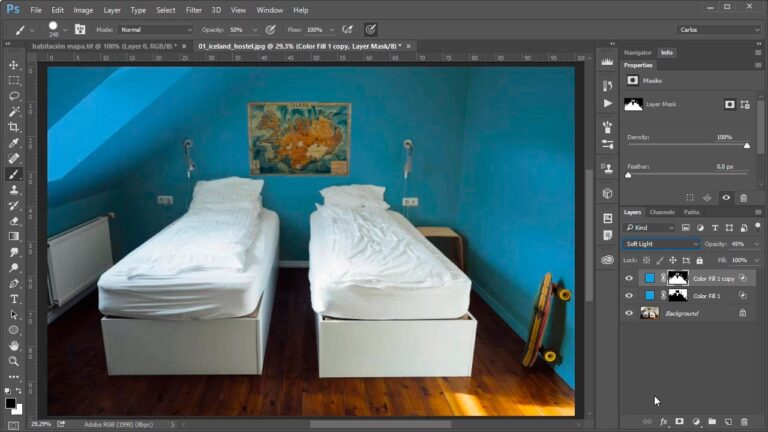The width and height of the screenshot is (768, 432).
Task: Open the File menu
Action: point(36,10)
